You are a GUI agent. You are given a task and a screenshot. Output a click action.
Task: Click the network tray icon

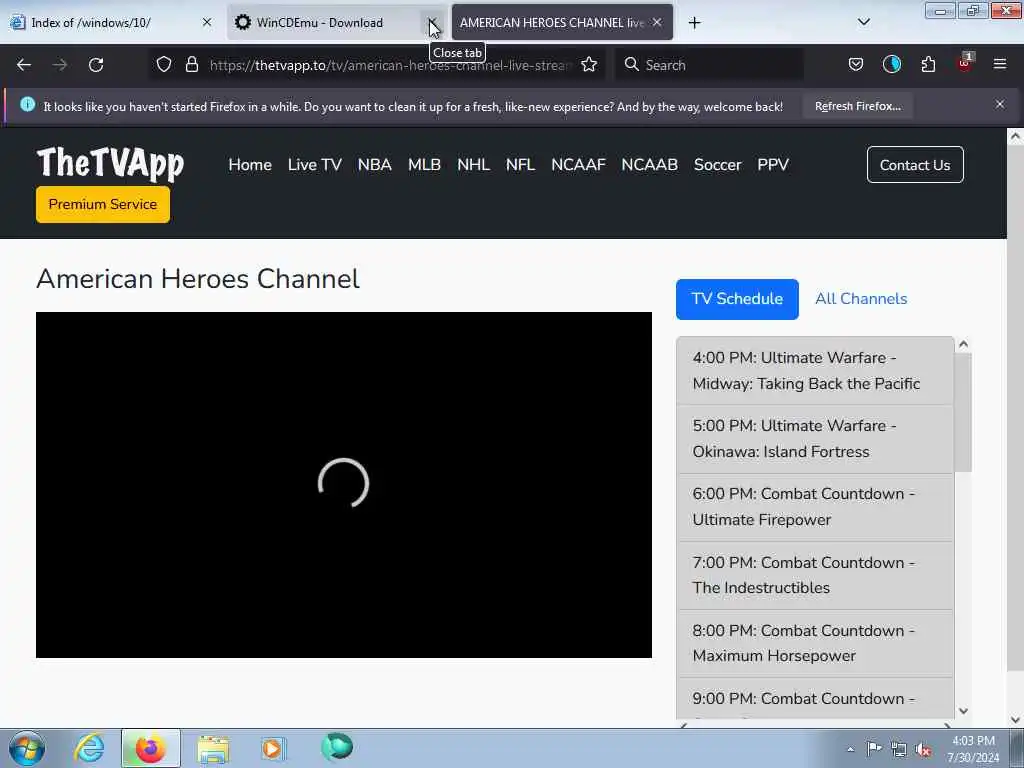(899, 749)
